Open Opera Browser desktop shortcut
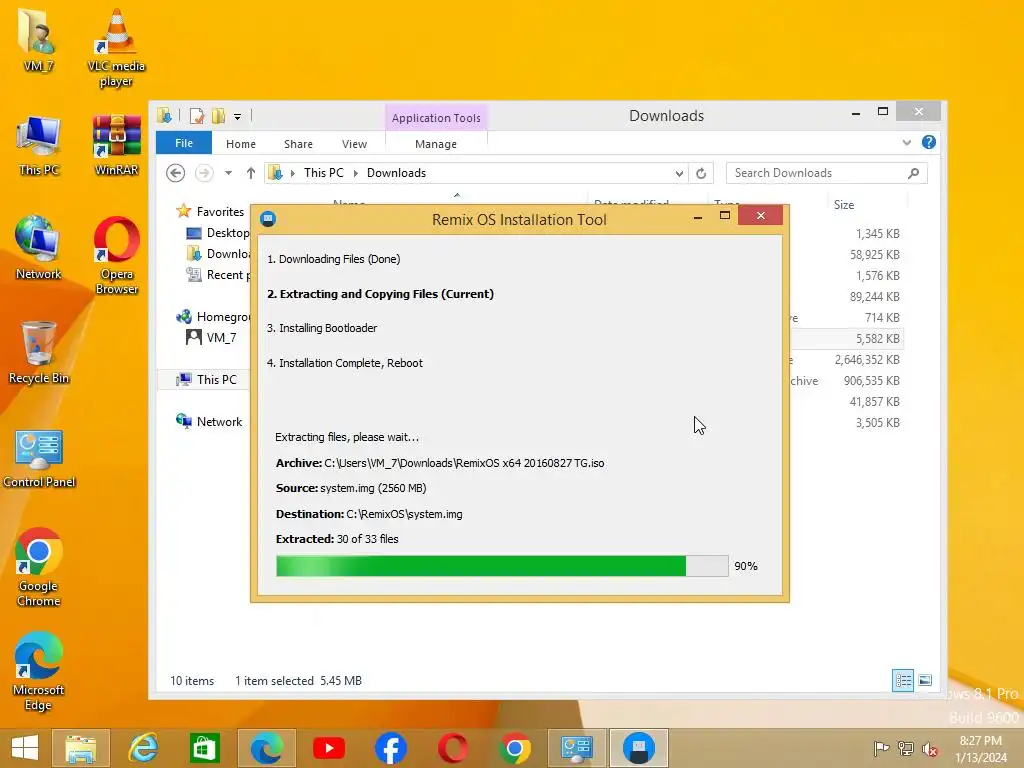Image resolution: width=1024 pixels, height=768 pixels. (116, 255)
